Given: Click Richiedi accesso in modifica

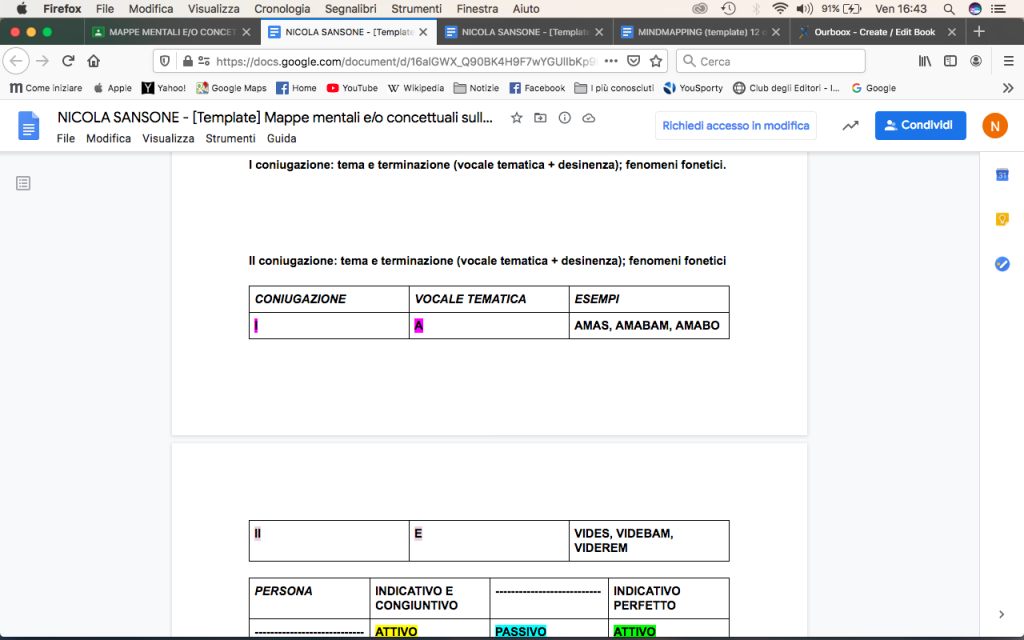Looking at the screenshot, I should [736, 126].
